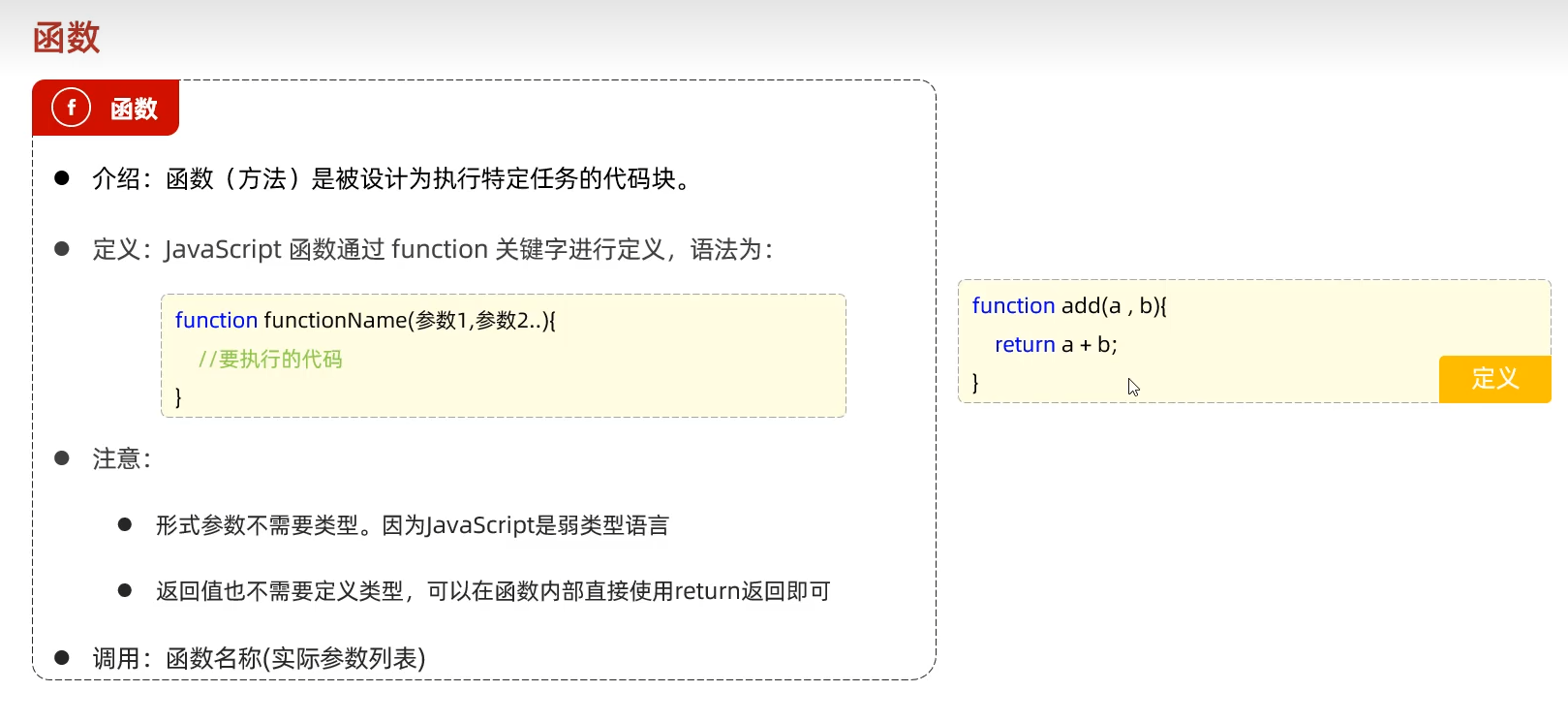Click the 返回值也不需要定义类型 note text
Screen dimensions: 1568x723
pyautogui.click(x=492, y=591)
